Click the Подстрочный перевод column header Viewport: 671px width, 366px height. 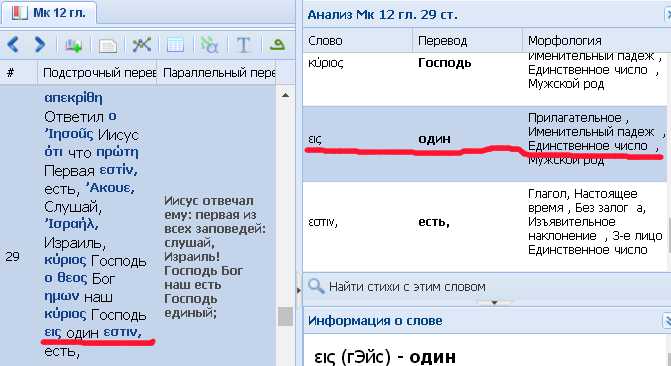point(98,73)
